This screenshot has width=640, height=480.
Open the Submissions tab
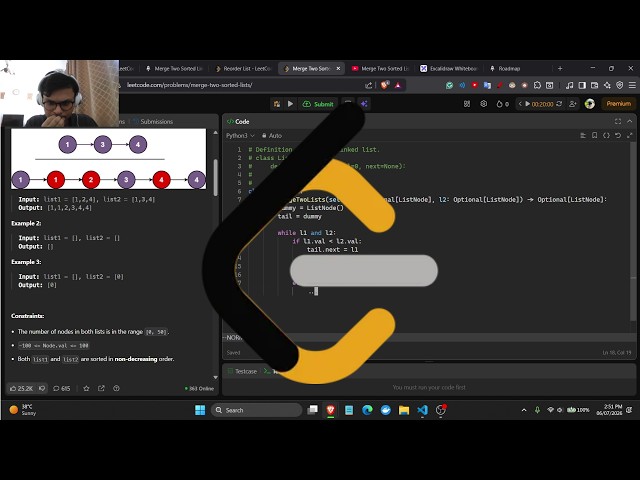[153, 122]
